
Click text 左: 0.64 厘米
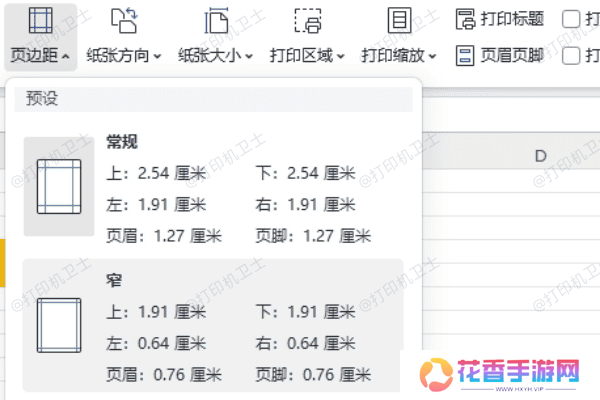pos(156,343)
